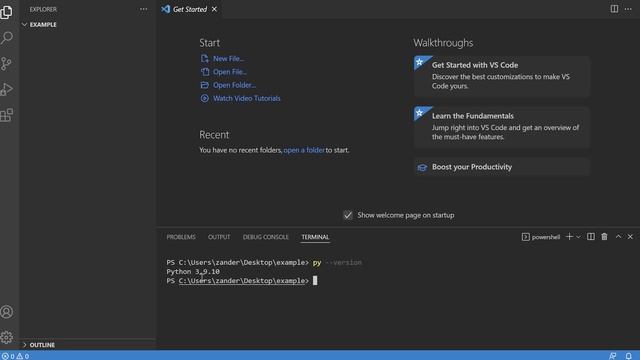
Task: Click the Watch Video Tutorials play icon
Action: [x=204, y=98]
